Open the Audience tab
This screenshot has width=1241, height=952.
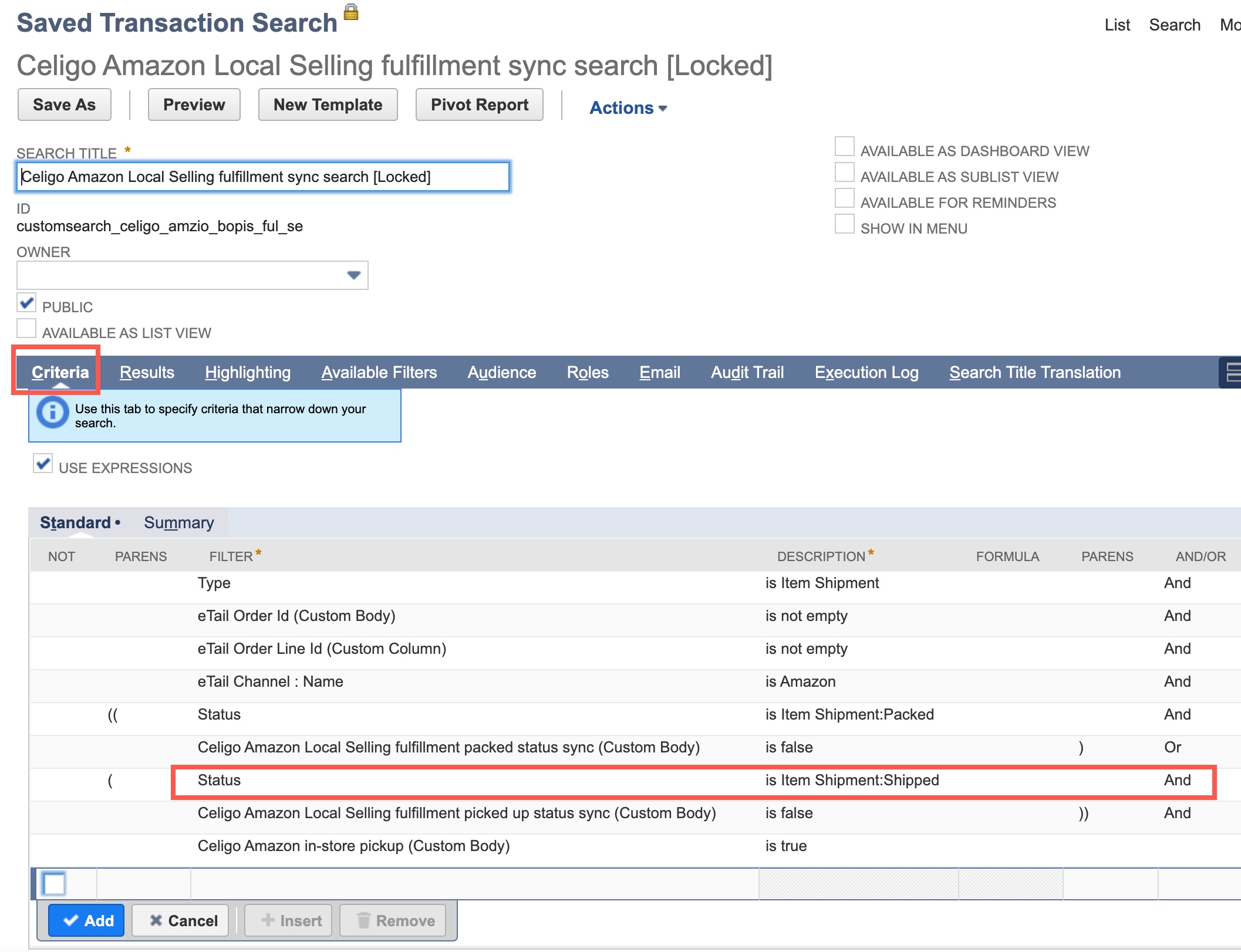coord(502,372)
